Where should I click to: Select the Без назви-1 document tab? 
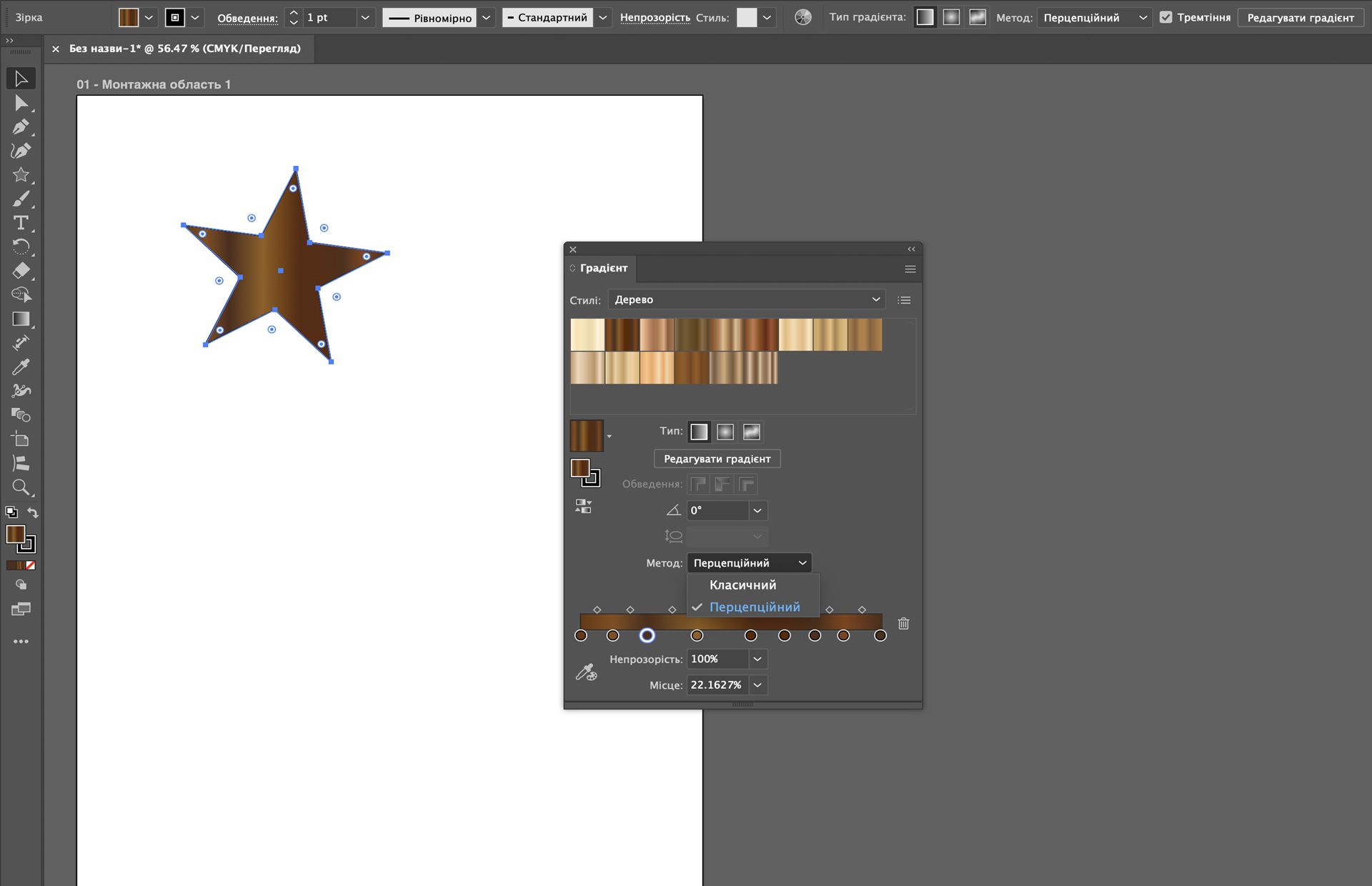coord(184,49)
